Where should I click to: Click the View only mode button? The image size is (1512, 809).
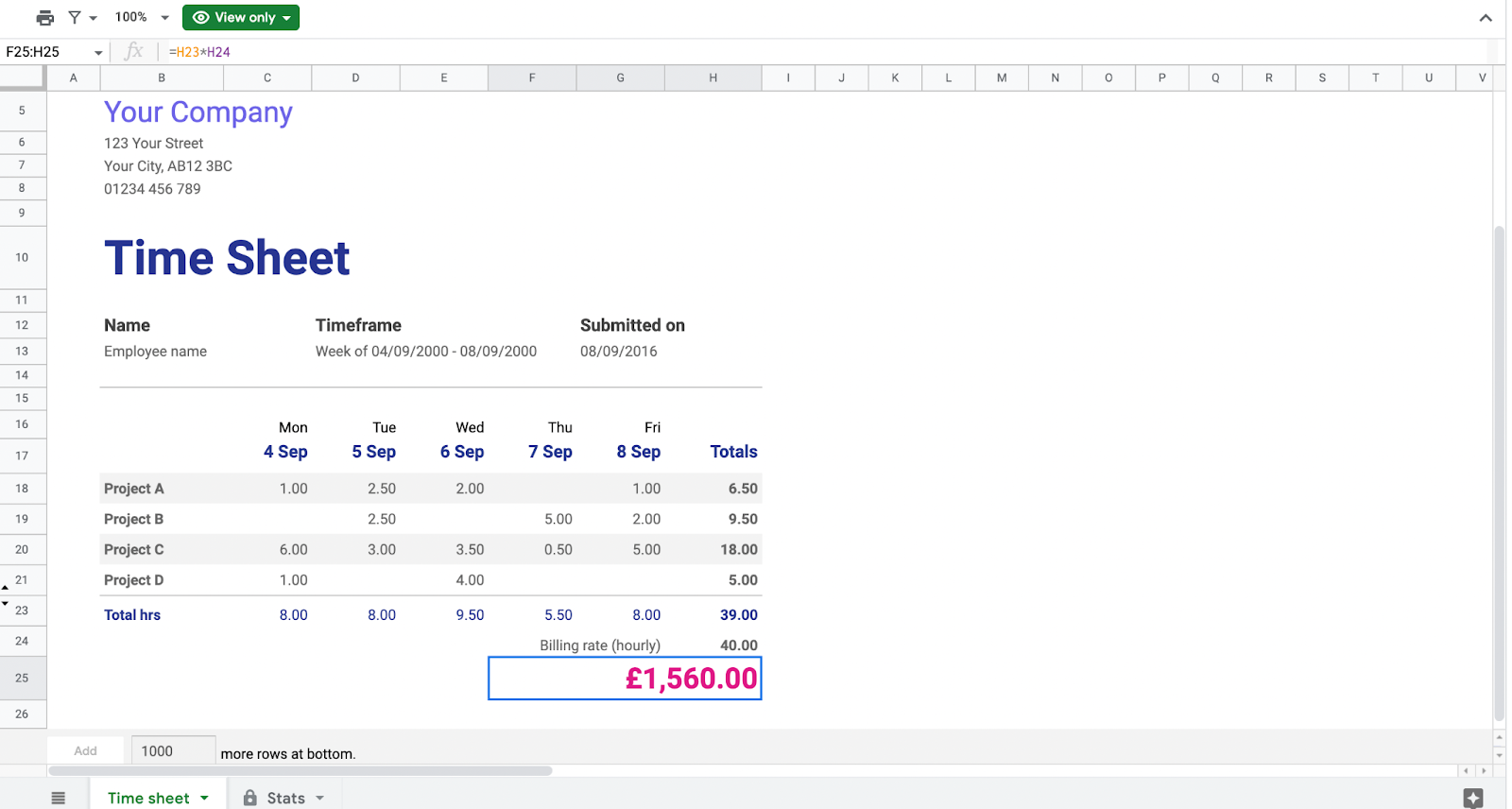(x=241, y=17)
